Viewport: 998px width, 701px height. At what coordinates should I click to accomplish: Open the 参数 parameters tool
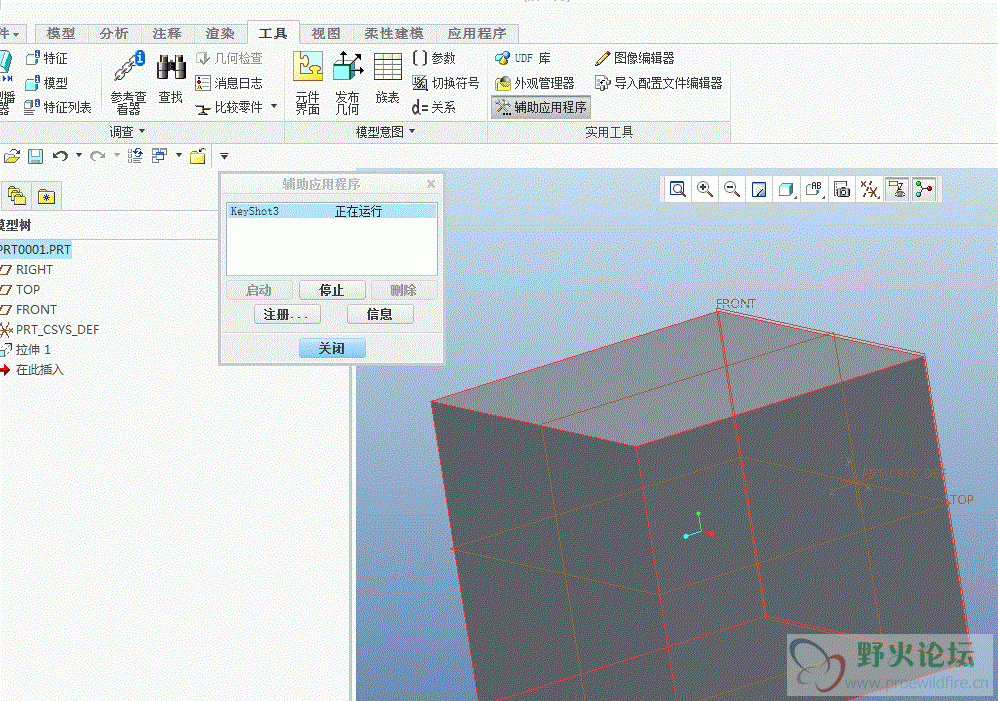click(x=434, y=59)
